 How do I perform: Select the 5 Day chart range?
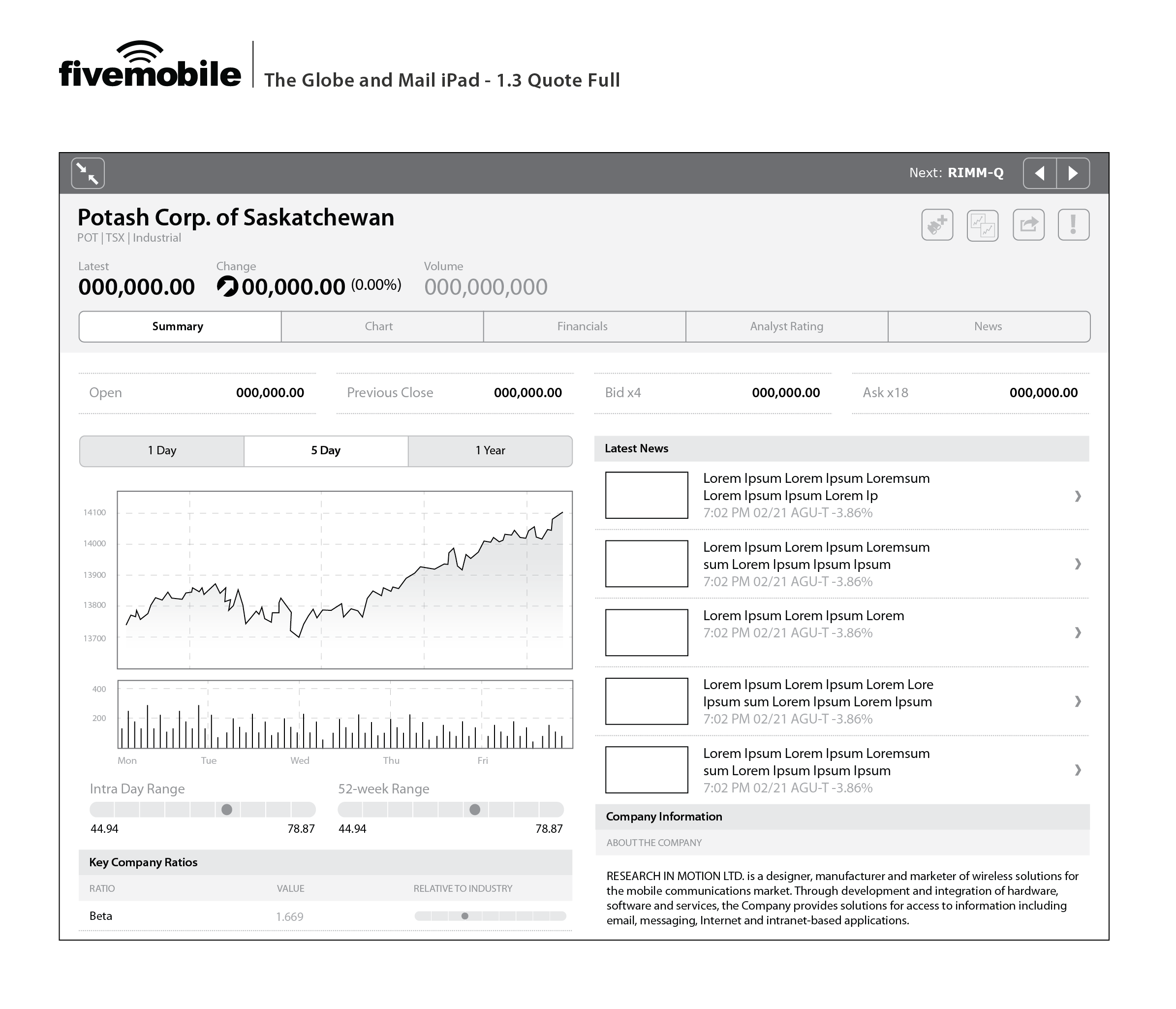tap(326, 451)
